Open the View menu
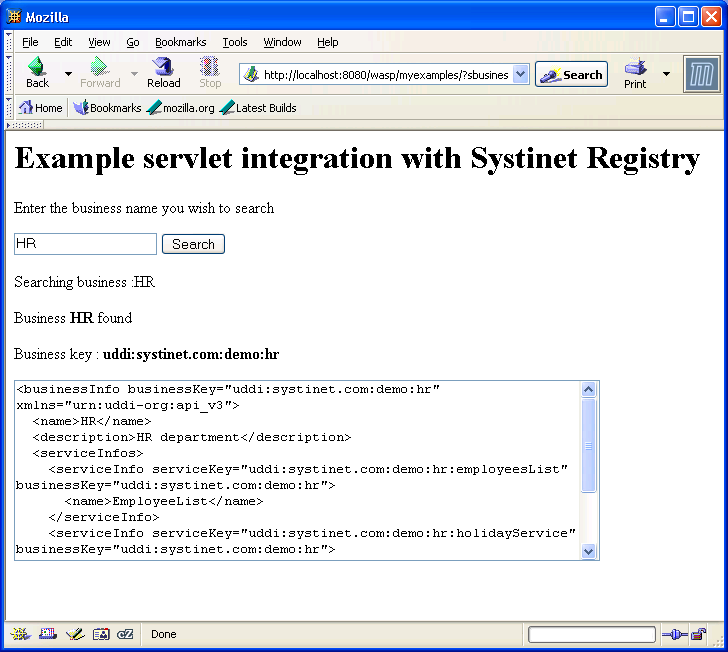This screenshot has height=652, width=728. click(x=99, y=42)
